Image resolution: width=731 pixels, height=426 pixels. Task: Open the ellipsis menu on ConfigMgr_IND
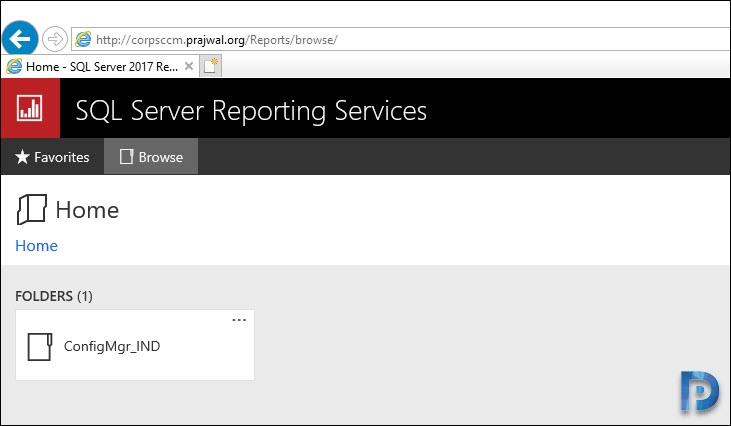point(239,320)
